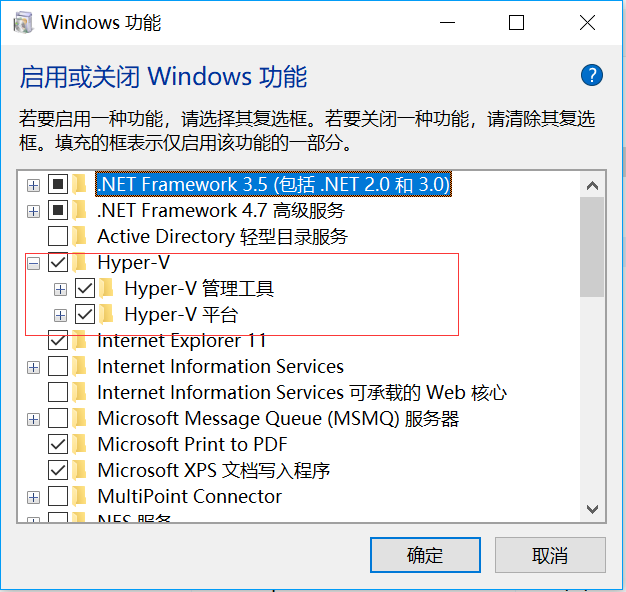
Task: Click the Hyper-V folder icon
Action: click(79, 263)
